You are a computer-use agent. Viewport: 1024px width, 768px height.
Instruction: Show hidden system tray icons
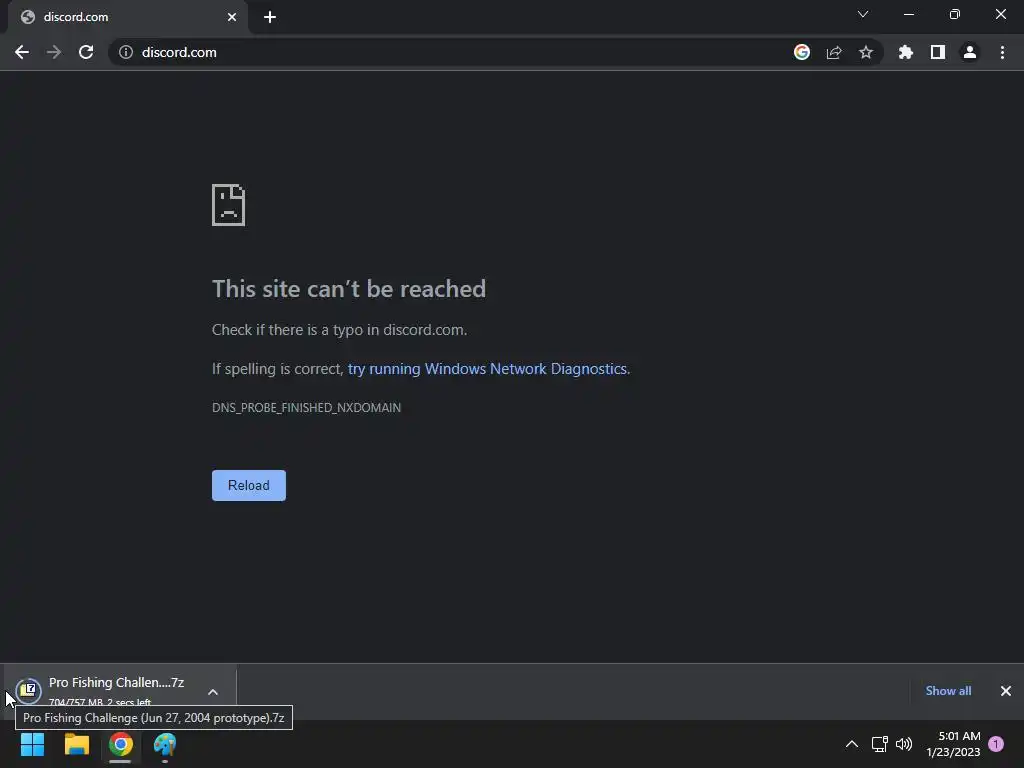click(852, 744)
